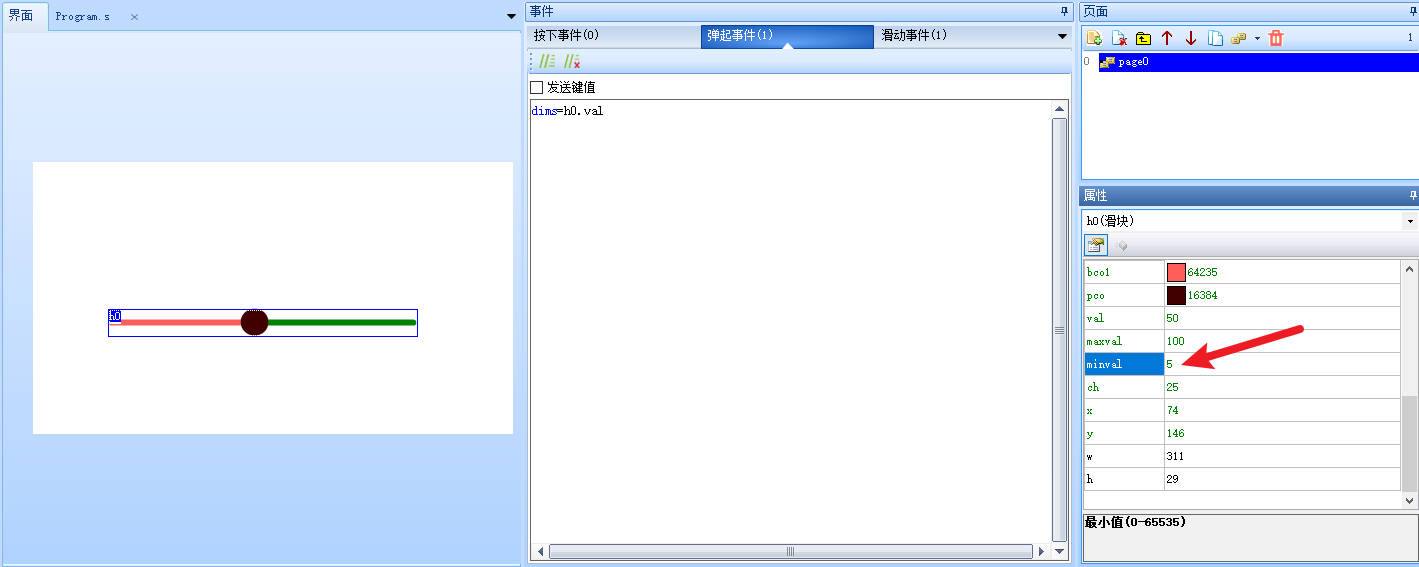Open dropdown arrow beside page toolbar icon
The height and width of the screenshot is (567, 1419).
1257,38
